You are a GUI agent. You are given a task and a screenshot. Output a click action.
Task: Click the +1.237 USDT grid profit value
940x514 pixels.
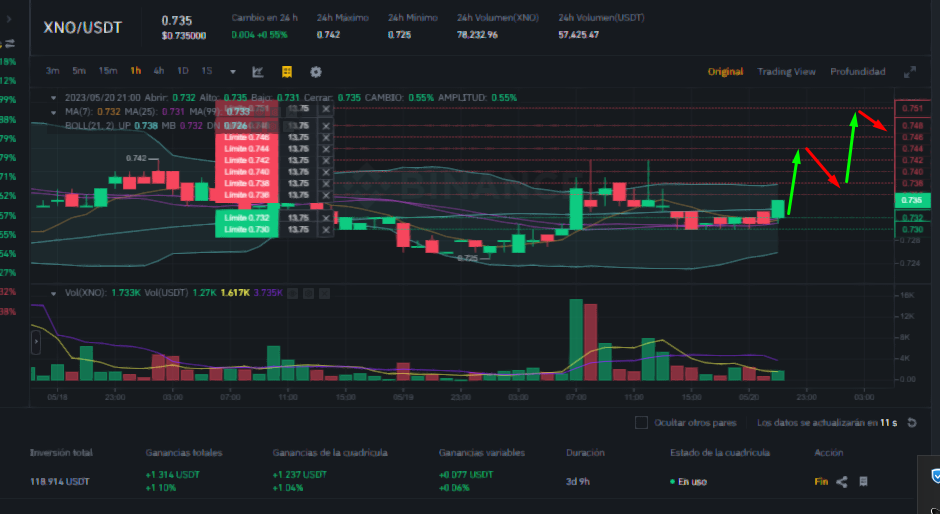coord(300,474)
